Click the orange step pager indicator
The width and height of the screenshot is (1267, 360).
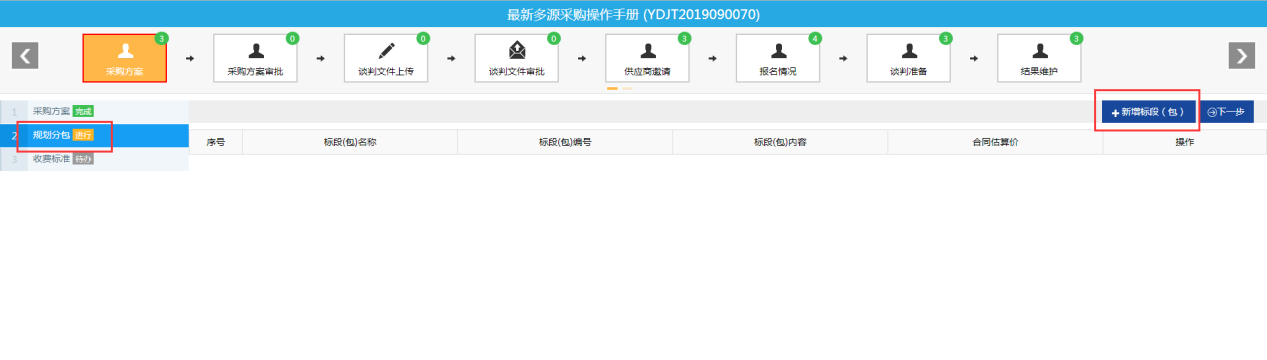612,89
